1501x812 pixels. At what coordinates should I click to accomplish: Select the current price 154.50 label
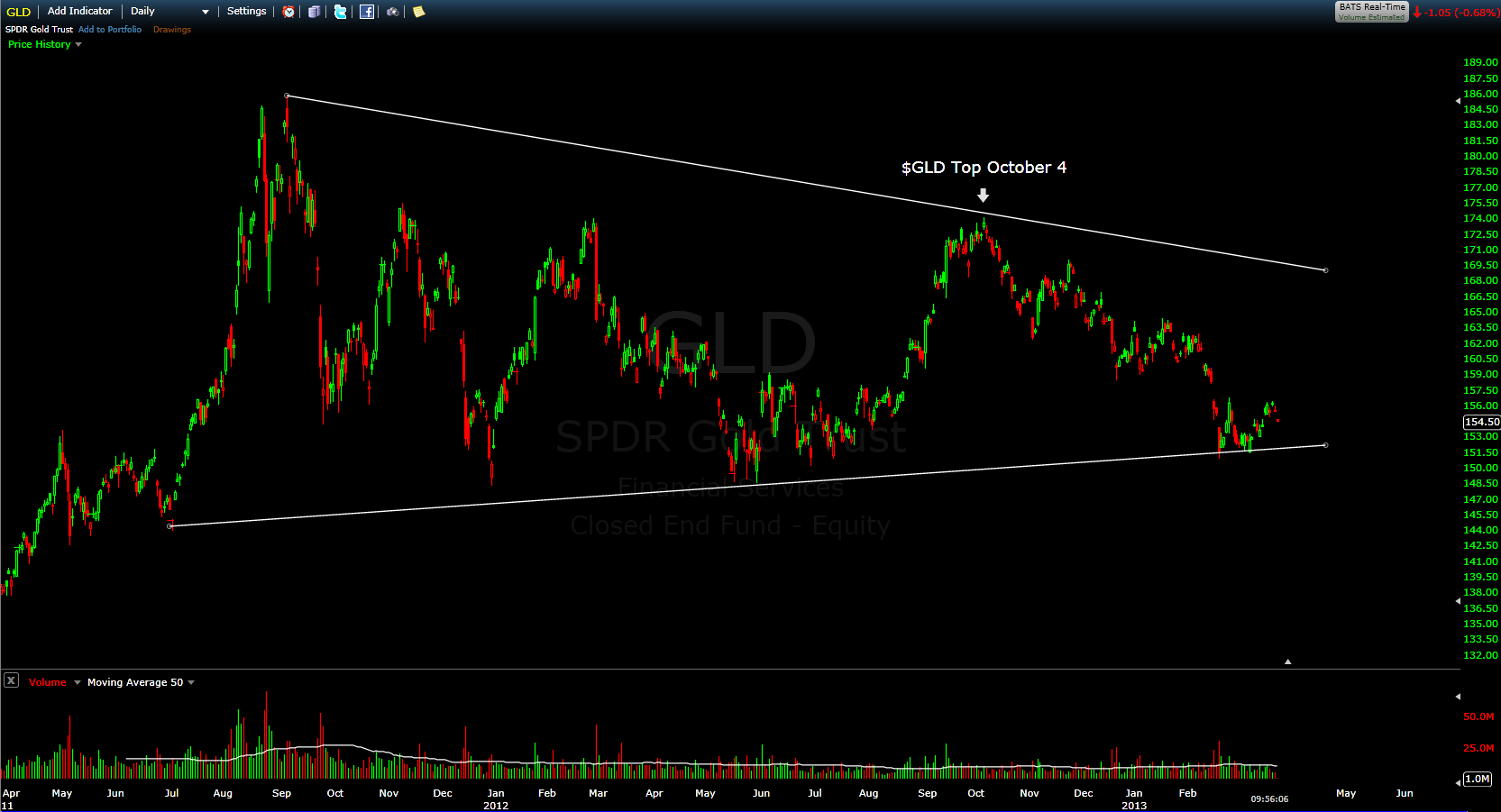point(1481,422)
